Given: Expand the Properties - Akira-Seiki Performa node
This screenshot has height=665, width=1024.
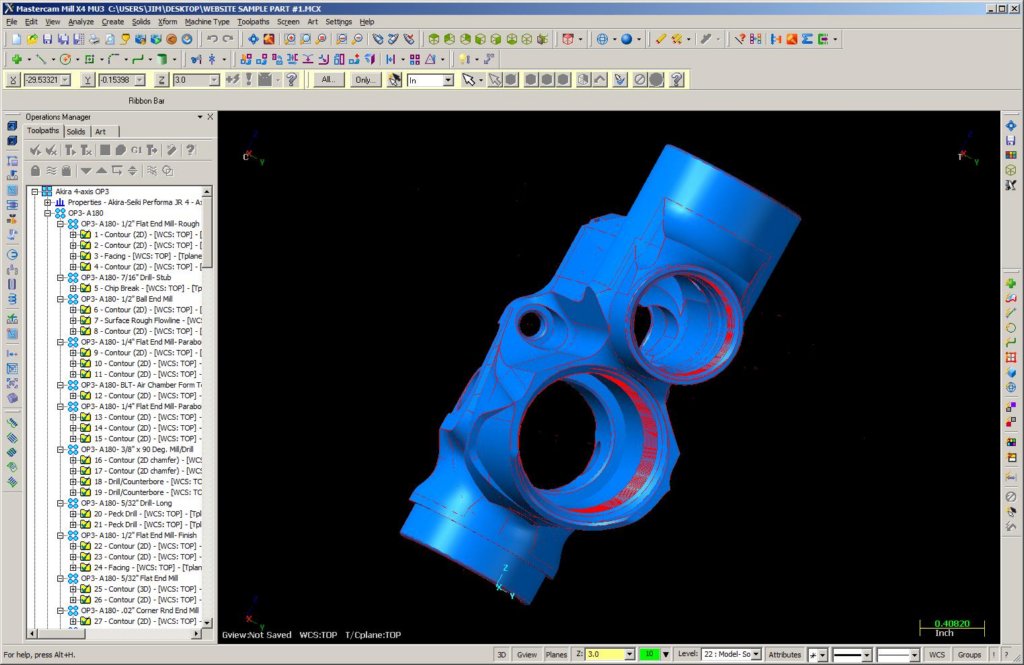Looking at the screenshot, I should coord(48,203).
